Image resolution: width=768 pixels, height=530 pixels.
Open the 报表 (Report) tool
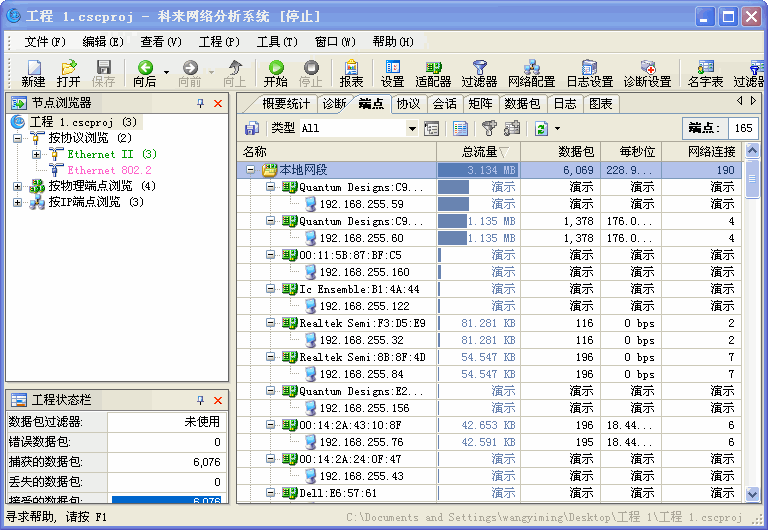tap(351, 73)
